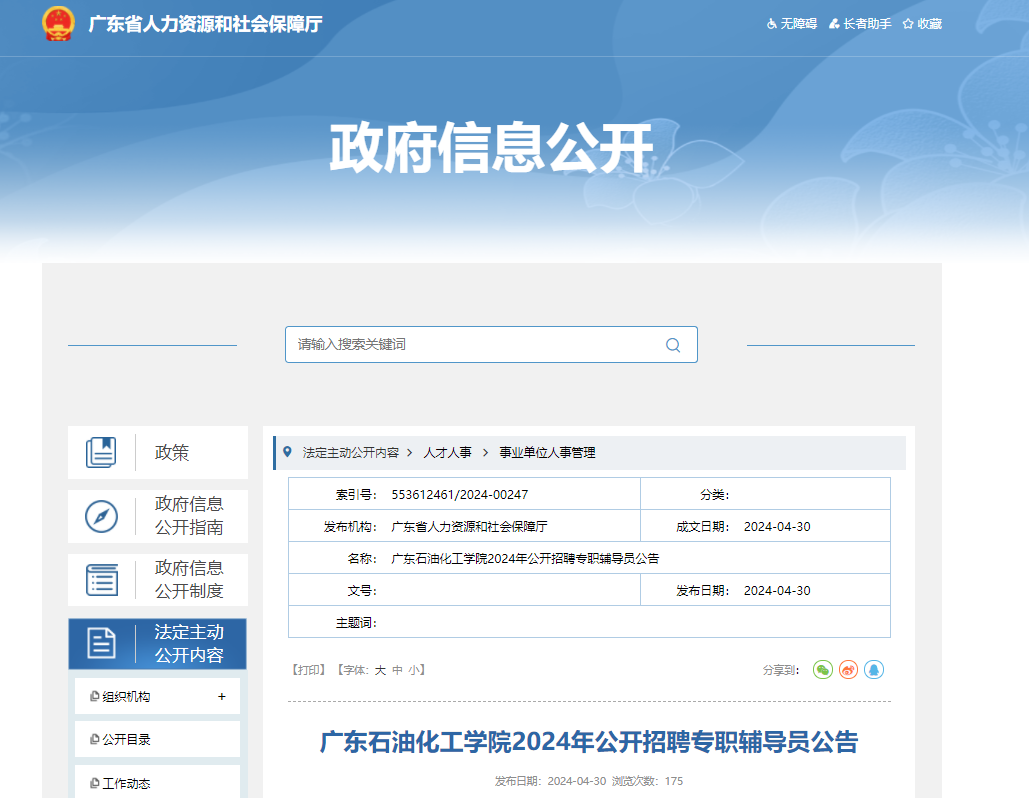Toggle 长者助手 elder assistant mode

click(x=859, y=24)
